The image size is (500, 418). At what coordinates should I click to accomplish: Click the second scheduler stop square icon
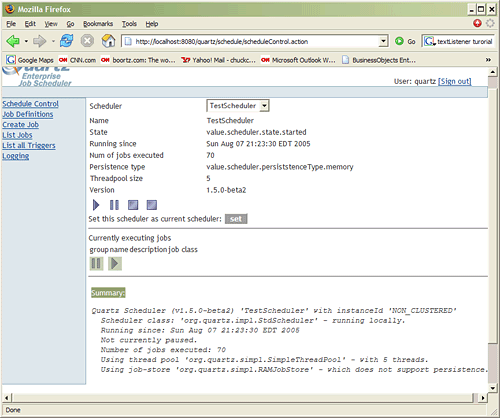coord(152,205)
